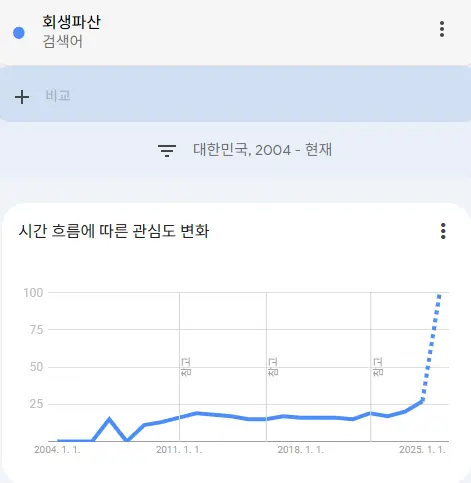471x483 pixels.
Task: Open the 회생파산 search term options menu
Action: pos(442,29)
